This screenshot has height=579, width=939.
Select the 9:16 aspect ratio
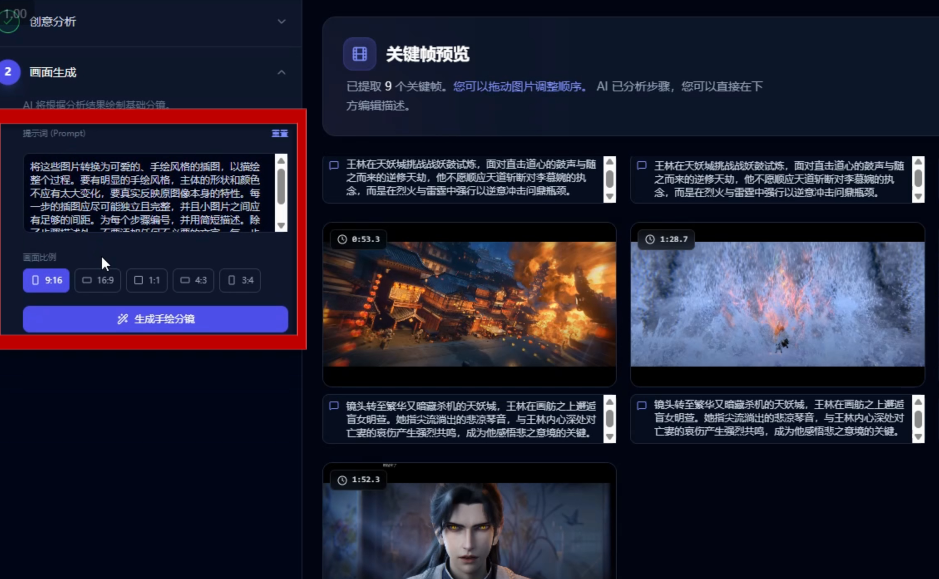coord(46,280)
